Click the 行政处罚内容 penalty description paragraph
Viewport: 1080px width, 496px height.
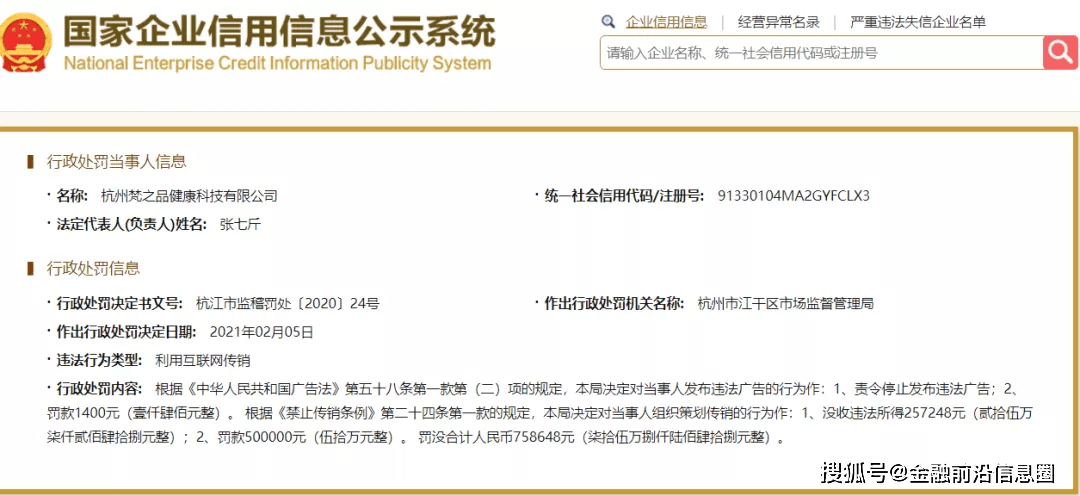pyautogui.click(x=540, y=412)
